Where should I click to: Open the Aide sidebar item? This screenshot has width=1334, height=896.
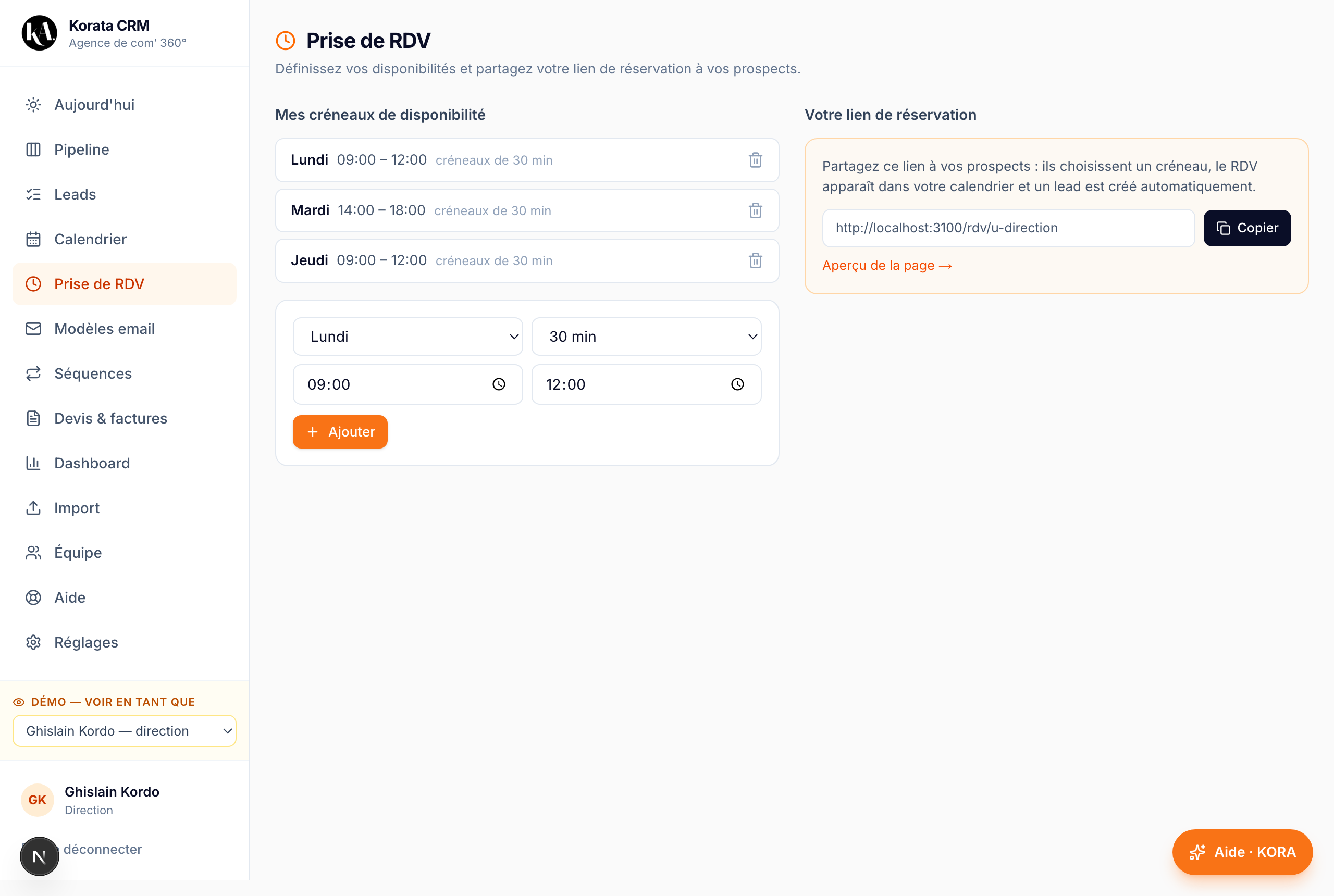[x=125, y=598]
